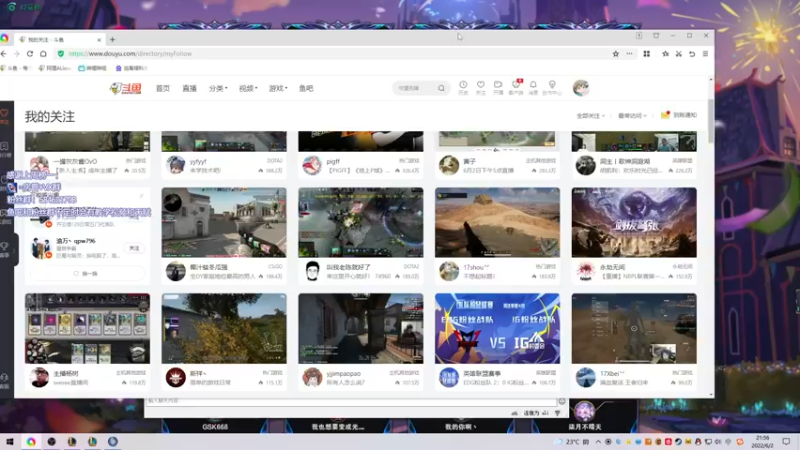
Task: Open the colorful browser icon in taskbar
Action: [x=31, y=441]
